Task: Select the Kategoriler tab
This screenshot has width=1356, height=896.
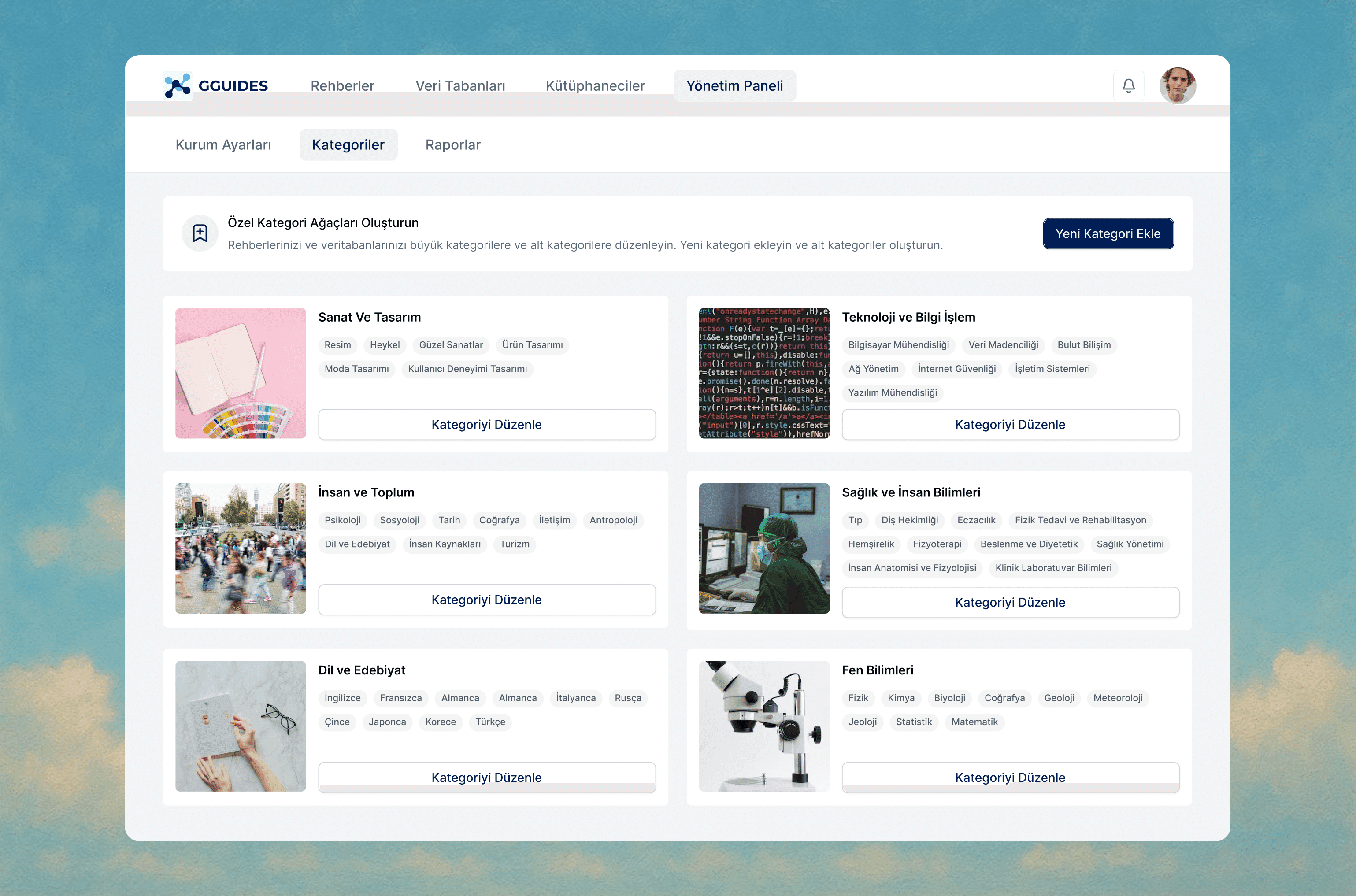Action: point(348,144)
